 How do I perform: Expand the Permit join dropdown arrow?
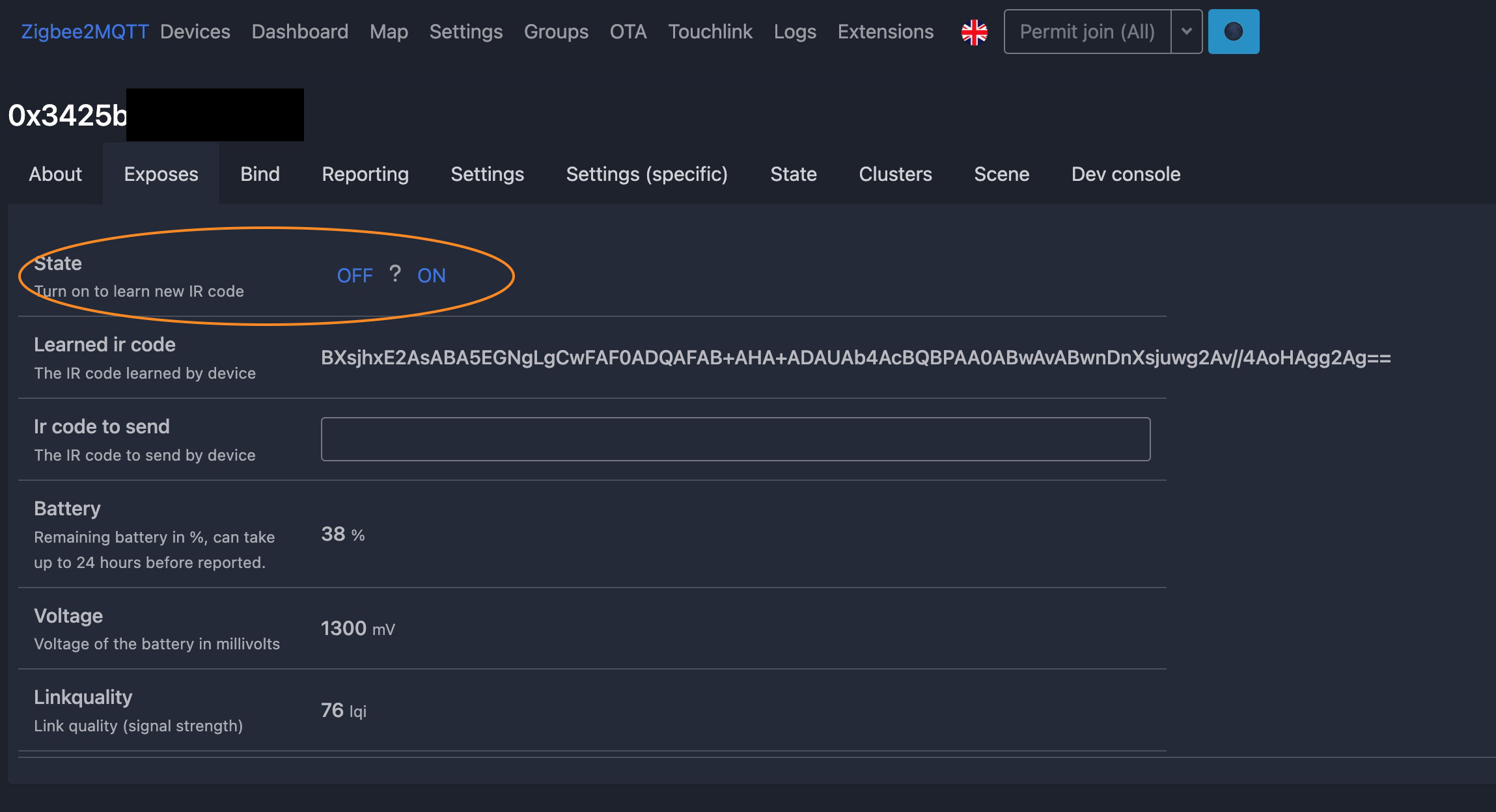1187,31
